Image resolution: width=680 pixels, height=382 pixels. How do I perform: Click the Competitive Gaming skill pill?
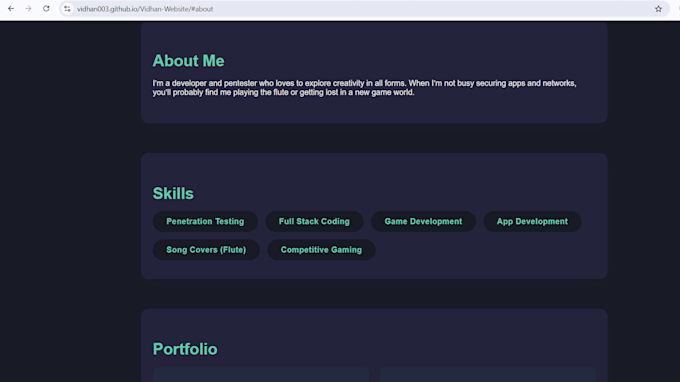(x=321, y=250)
